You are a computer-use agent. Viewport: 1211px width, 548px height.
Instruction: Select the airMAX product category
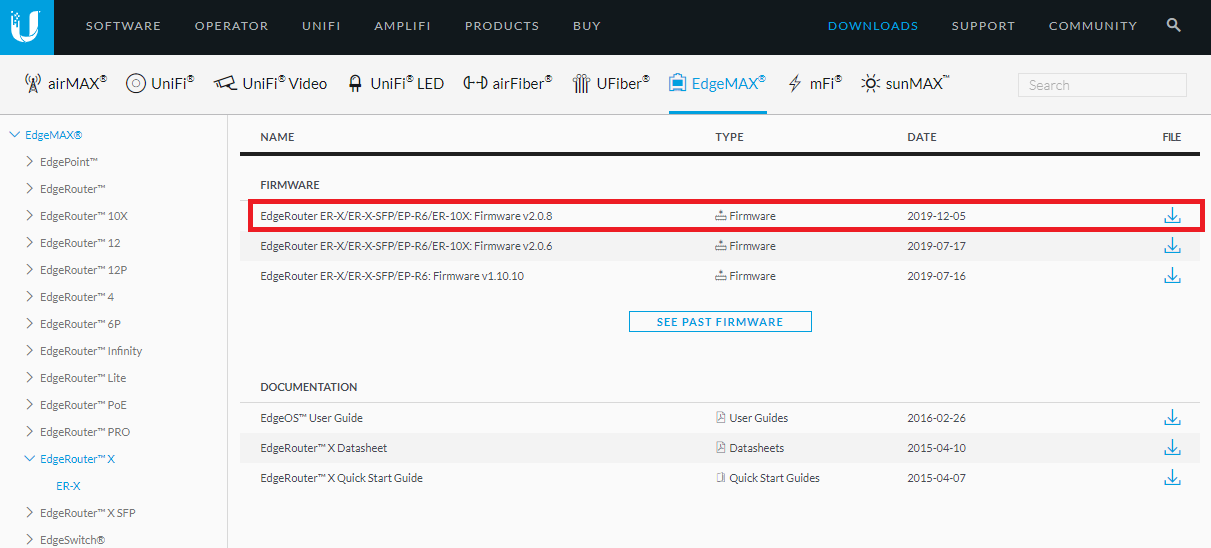coord(65,84)
